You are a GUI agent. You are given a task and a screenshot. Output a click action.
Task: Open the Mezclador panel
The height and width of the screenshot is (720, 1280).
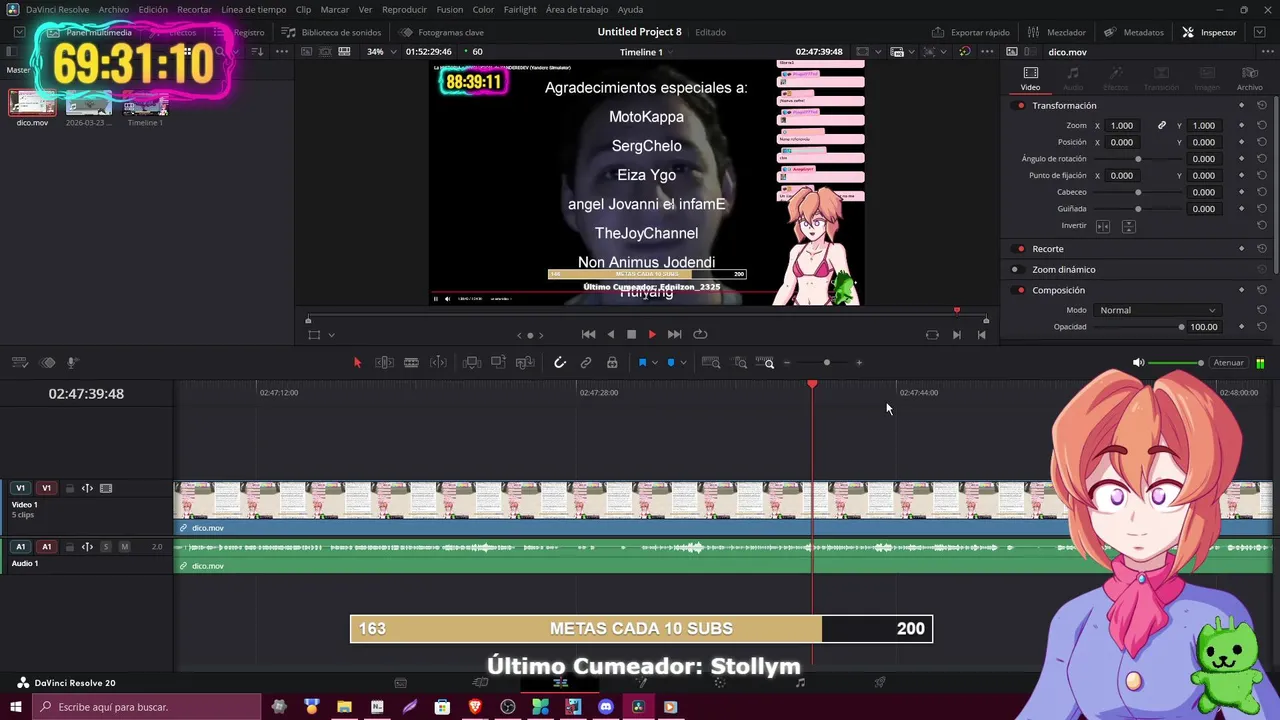tap(1056, 32)
